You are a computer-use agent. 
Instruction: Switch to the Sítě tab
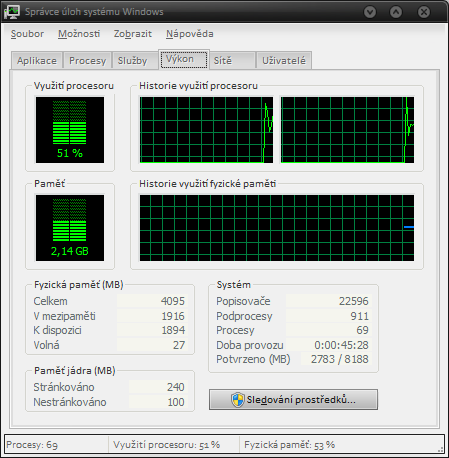pyautogui.click(x=232, y=61)
